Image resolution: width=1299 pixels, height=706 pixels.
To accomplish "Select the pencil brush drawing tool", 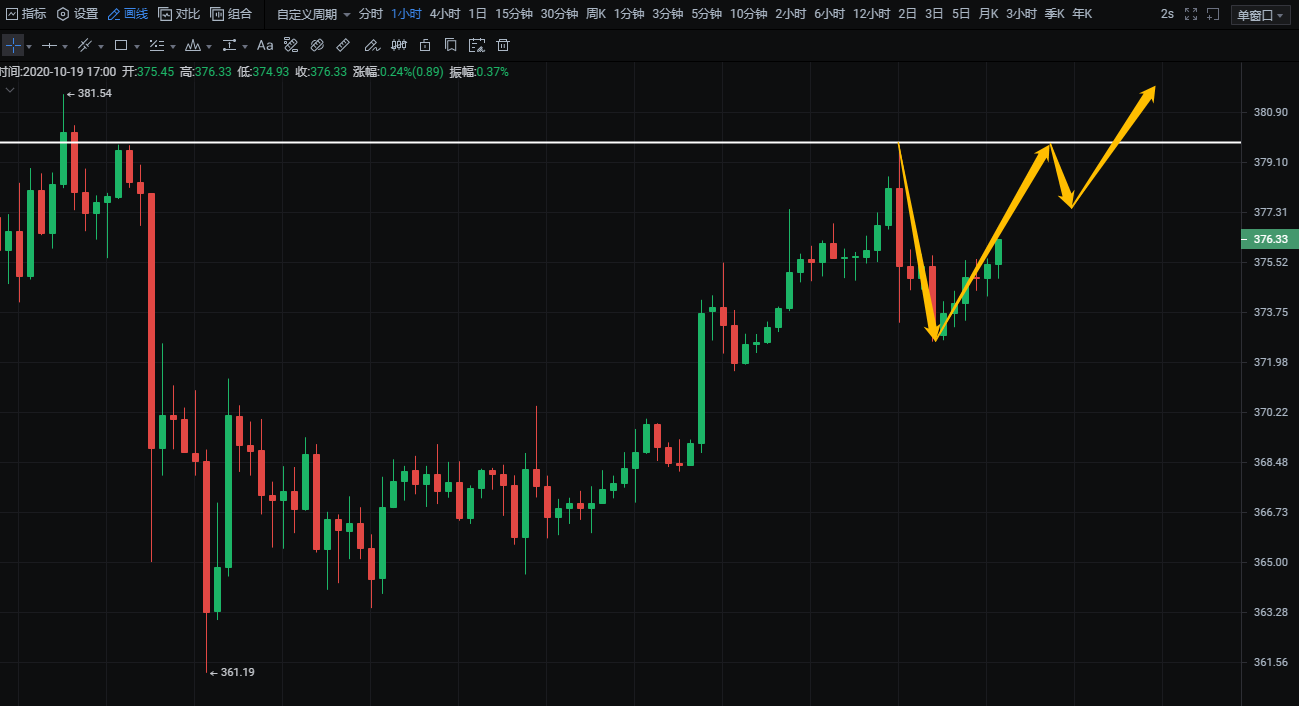I will pos(371,46).
